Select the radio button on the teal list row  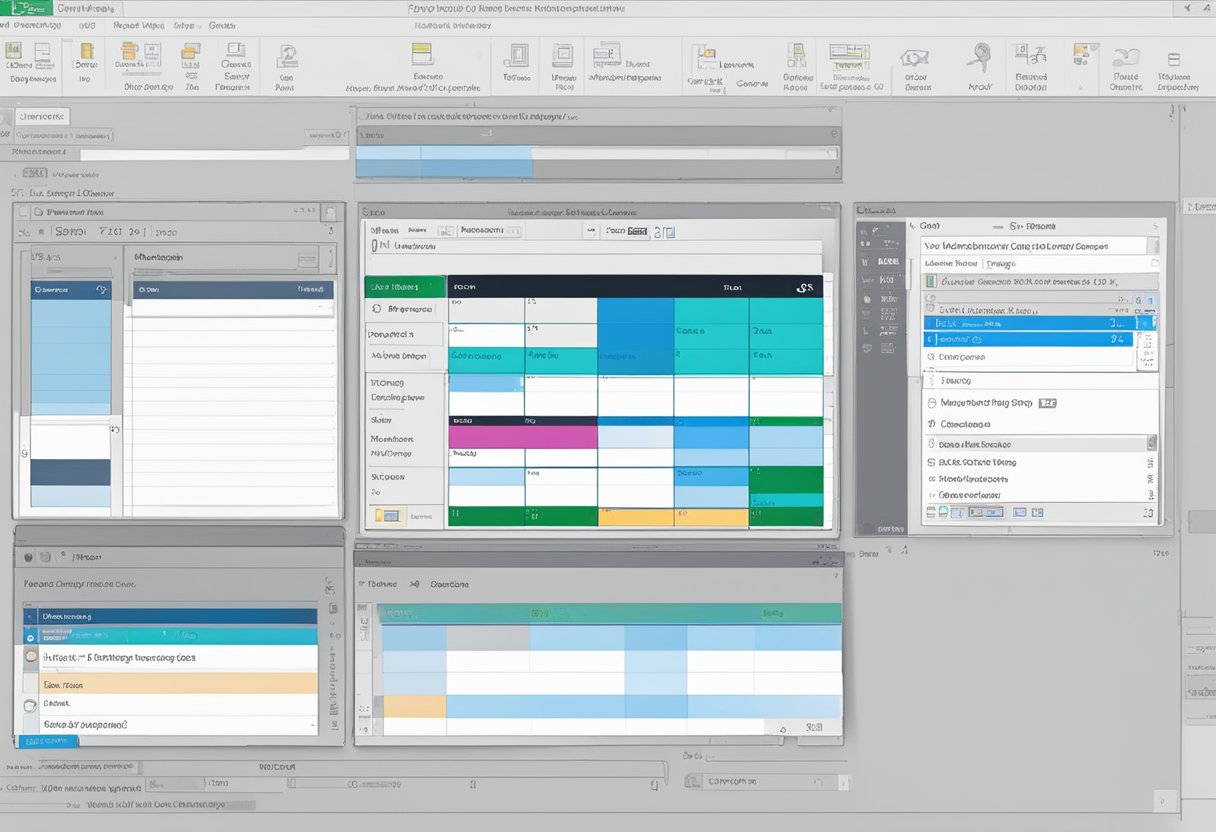(x=30, y=636)
